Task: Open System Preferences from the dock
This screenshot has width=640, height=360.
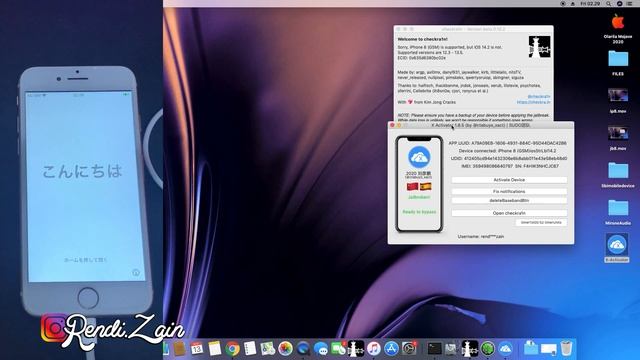Action: click(x=409, y=349)
